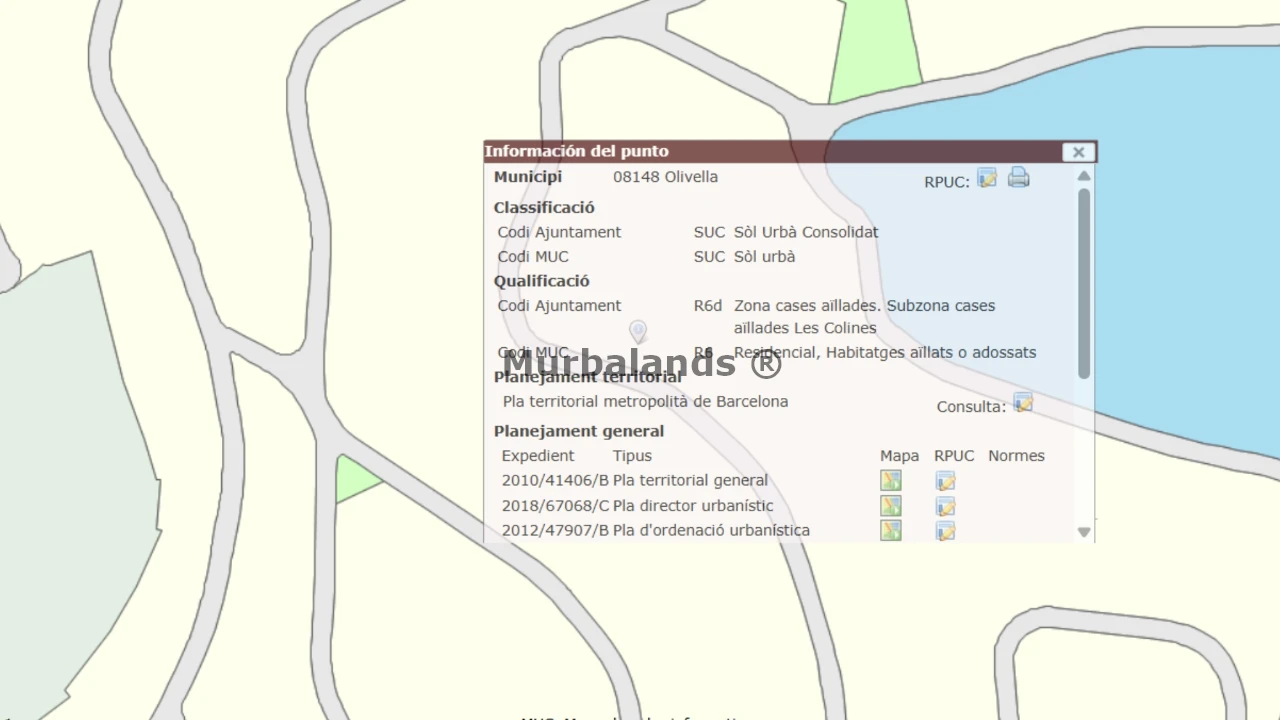Click the popup scrollbar up arrow
This screenshot has width=1280, height=720.
pyautogui.click(x=1084, y=176)
